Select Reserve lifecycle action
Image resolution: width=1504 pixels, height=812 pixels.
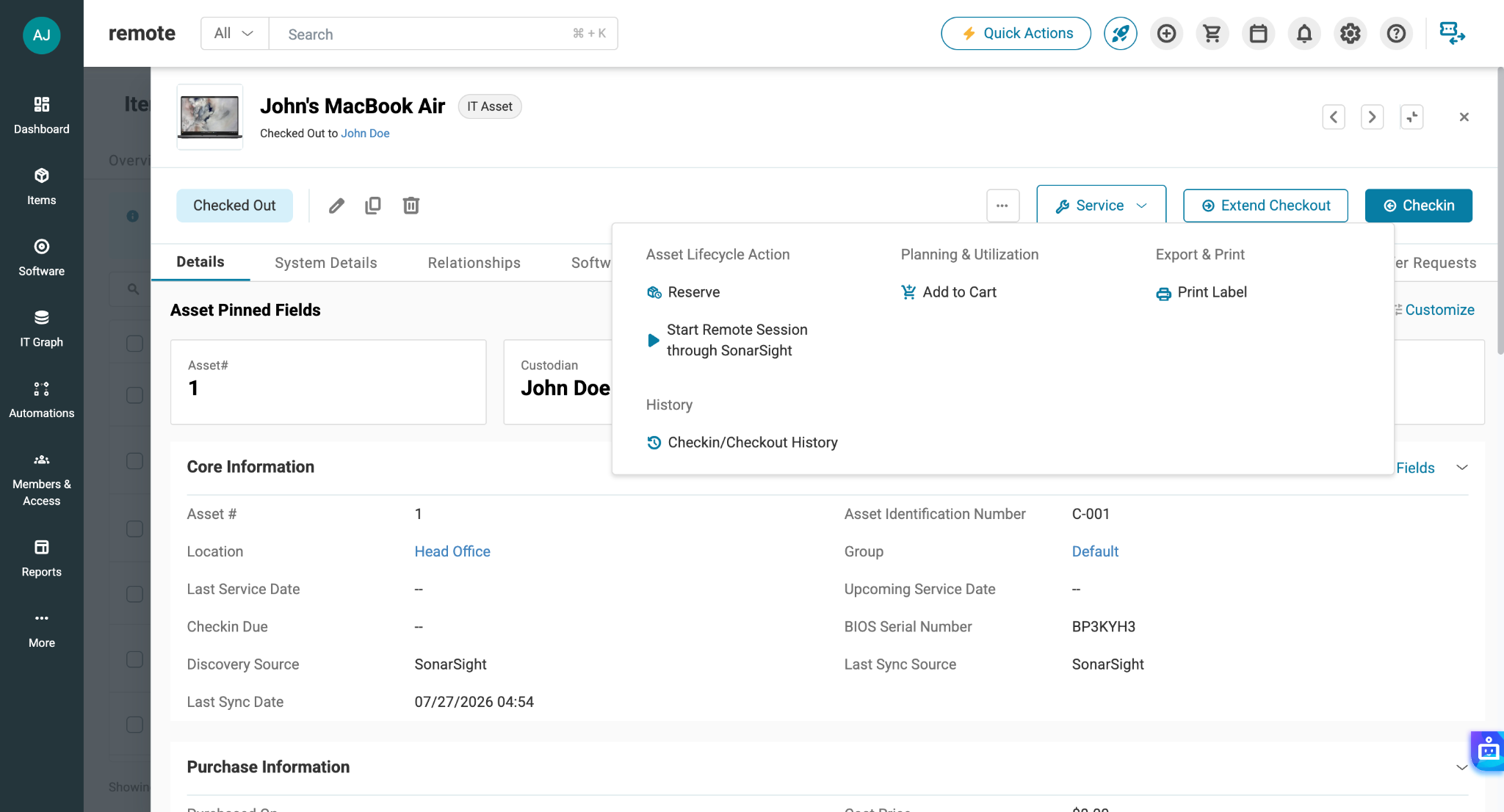pos(683,292)
